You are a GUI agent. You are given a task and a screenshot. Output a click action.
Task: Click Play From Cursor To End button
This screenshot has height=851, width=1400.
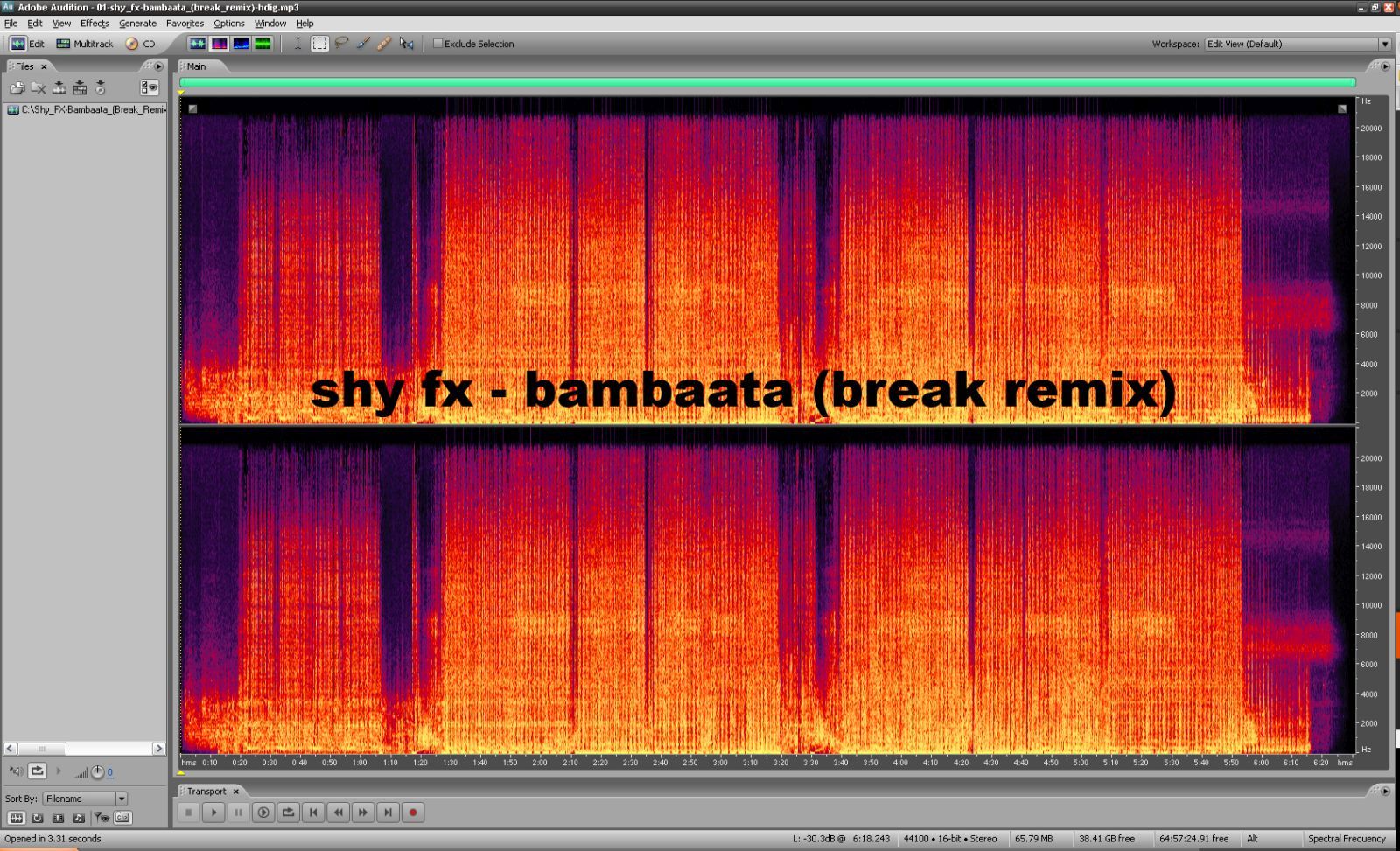tap(262, 813)
